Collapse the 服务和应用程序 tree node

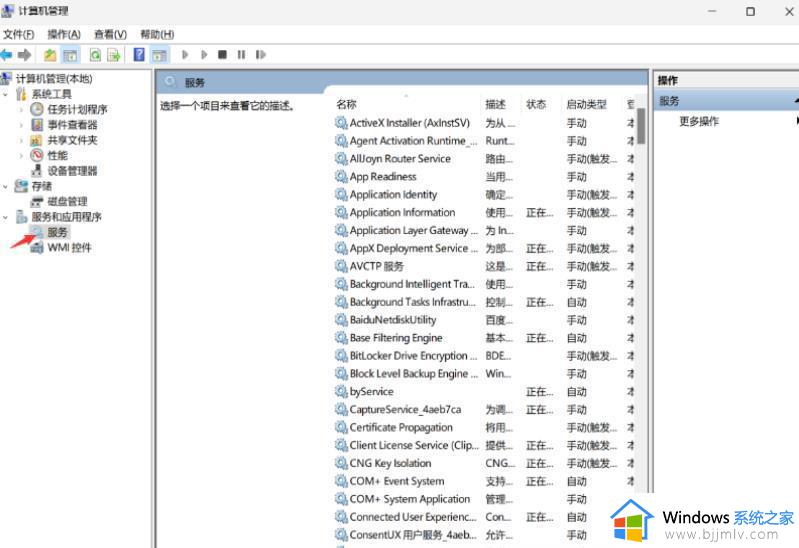(x=6, y=217)
